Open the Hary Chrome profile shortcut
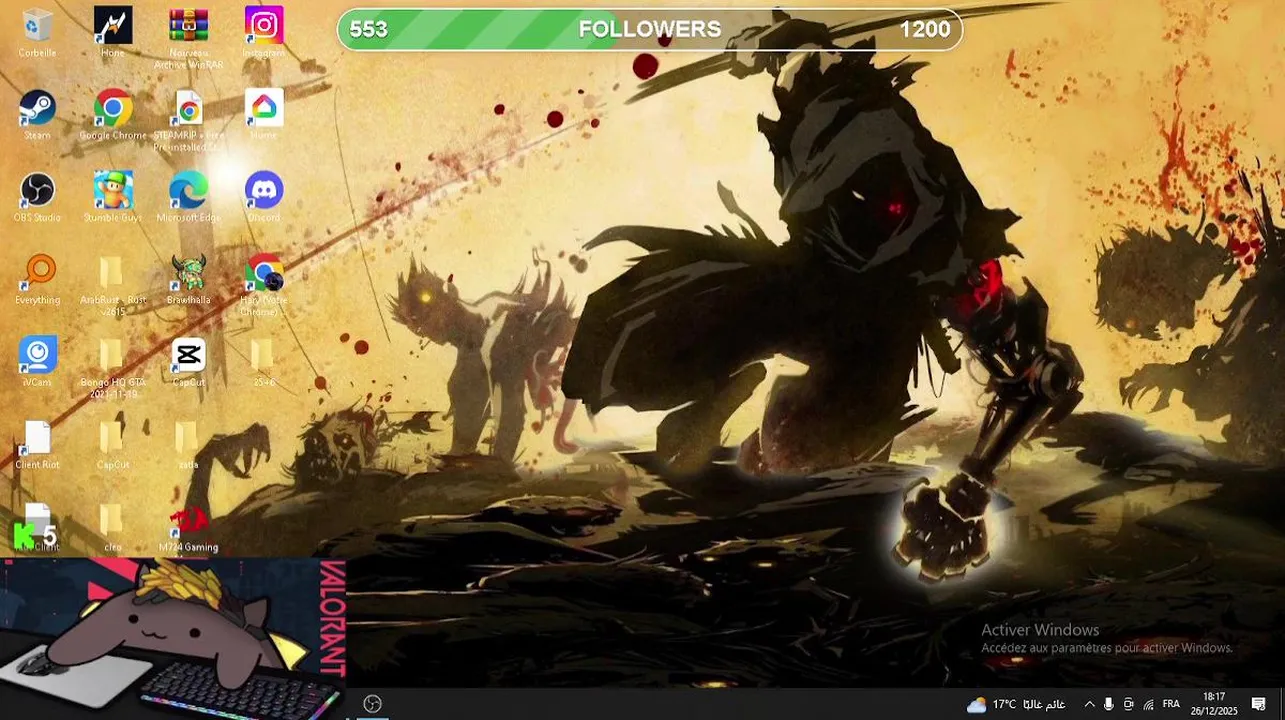Viewport: 1285px width, 720px height. pyautogui.click(x=264, y=285)
